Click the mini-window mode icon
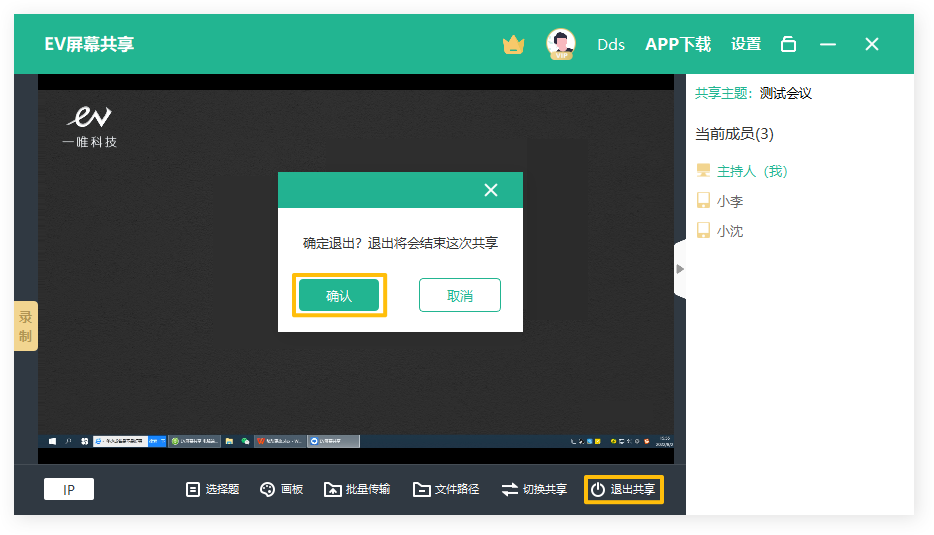 pyautogui.click(x=789, y=44)
